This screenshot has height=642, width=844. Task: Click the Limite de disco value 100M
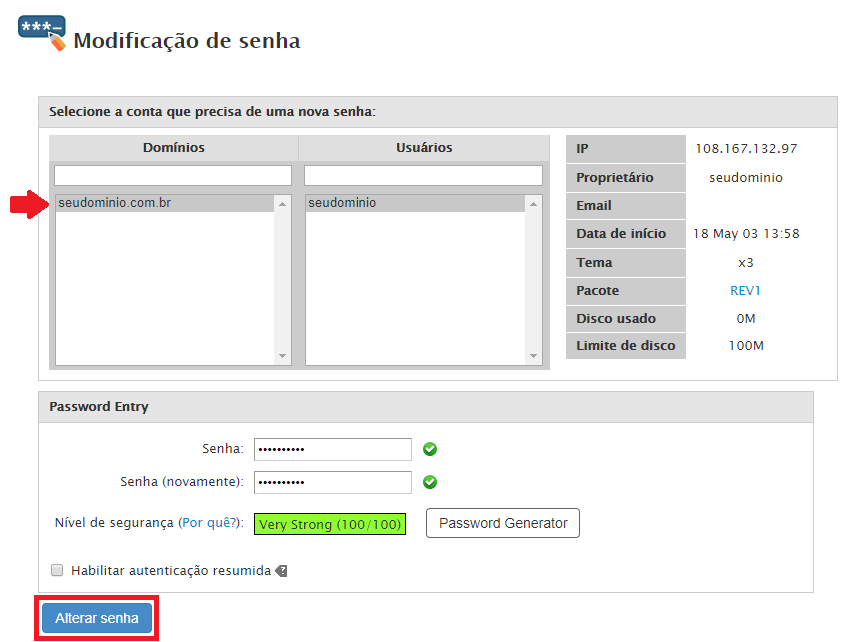click(x=746, y=345)
